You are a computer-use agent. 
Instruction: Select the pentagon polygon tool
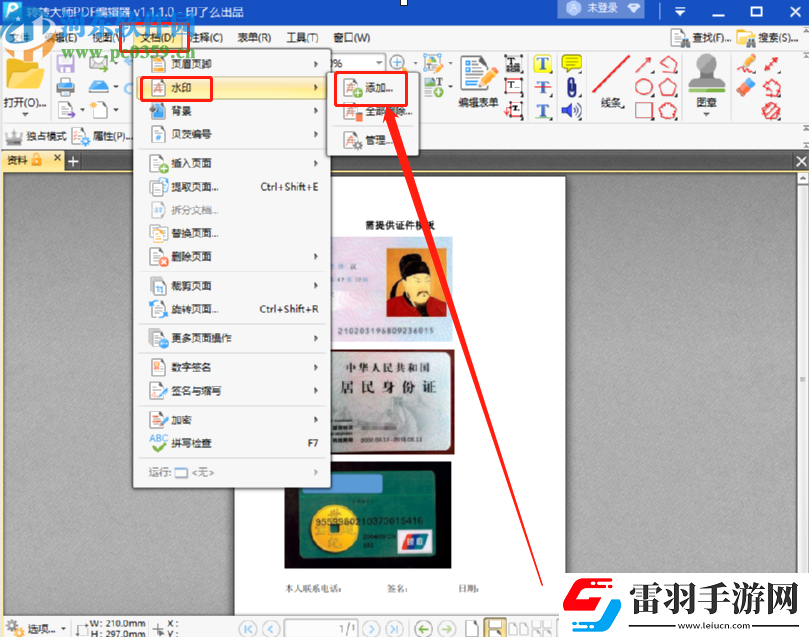click(x=668, y=87)
